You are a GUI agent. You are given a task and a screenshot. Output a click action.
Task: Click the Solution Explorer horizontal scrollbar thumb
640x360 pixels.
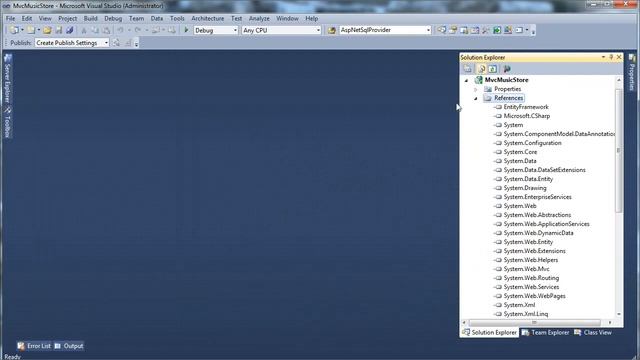click(535, 322)
